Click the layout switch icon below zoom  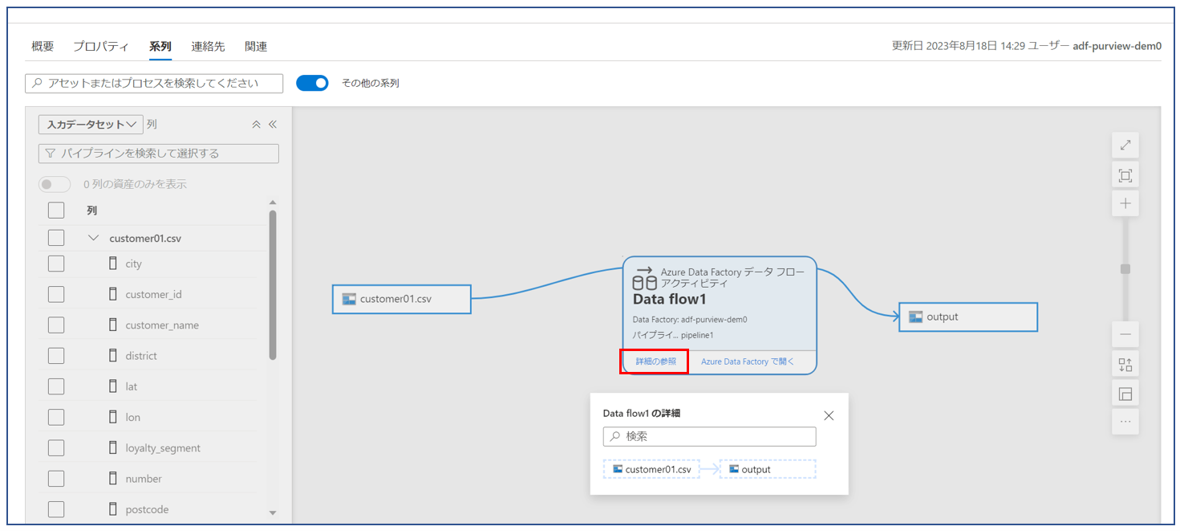[1125, 365]
